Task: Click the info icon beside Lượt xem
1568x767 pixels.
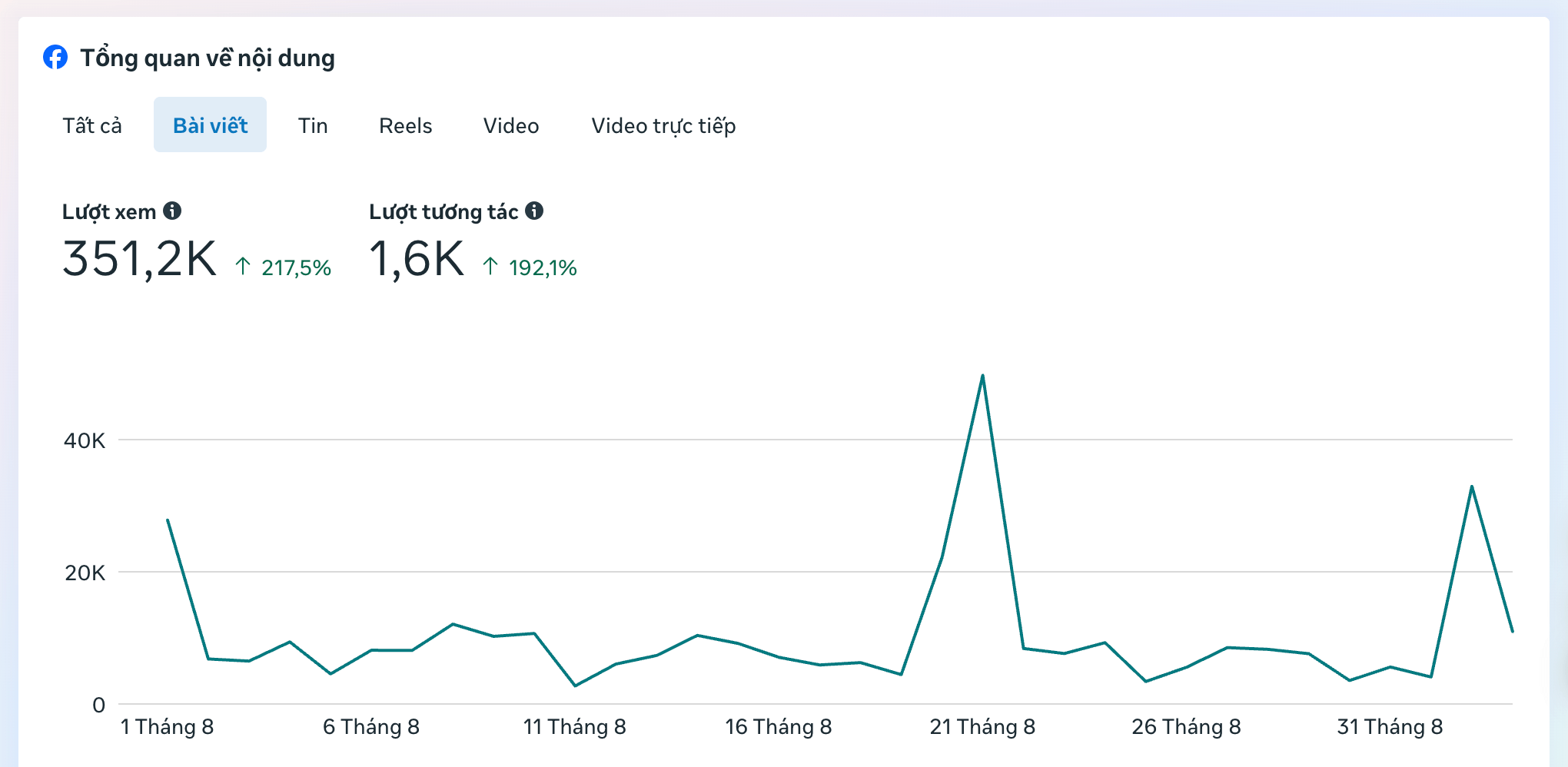Action: [172, 211]
